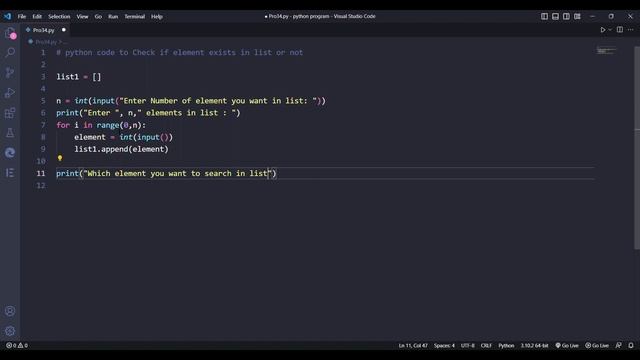This screenshot has height=360, width=640.
Task: Open the View menu
Action: coord(82,17)
